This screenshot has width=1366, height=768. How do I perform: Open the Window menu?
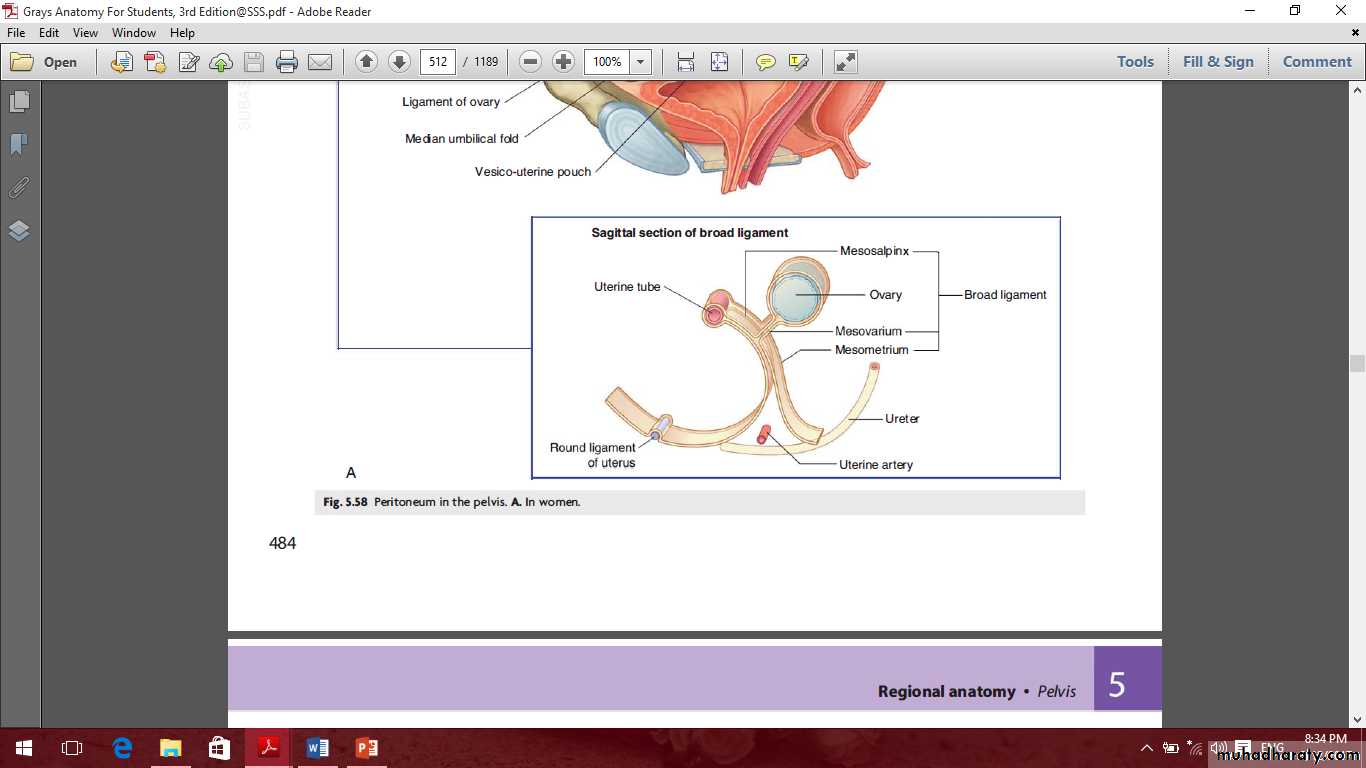(x=133, y=33)
